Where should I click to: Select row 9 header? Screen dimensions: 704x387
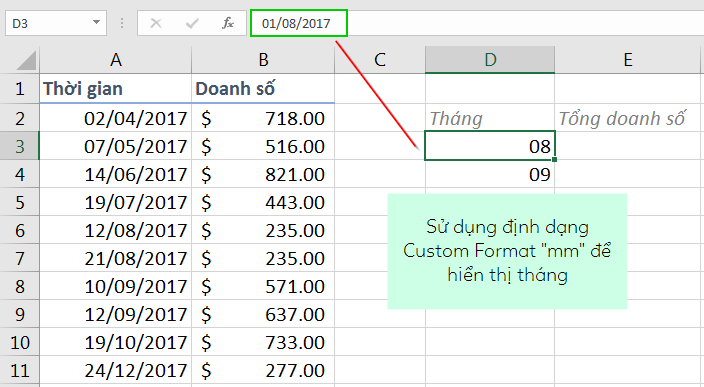pyautogui.click(x=20, y=314)
